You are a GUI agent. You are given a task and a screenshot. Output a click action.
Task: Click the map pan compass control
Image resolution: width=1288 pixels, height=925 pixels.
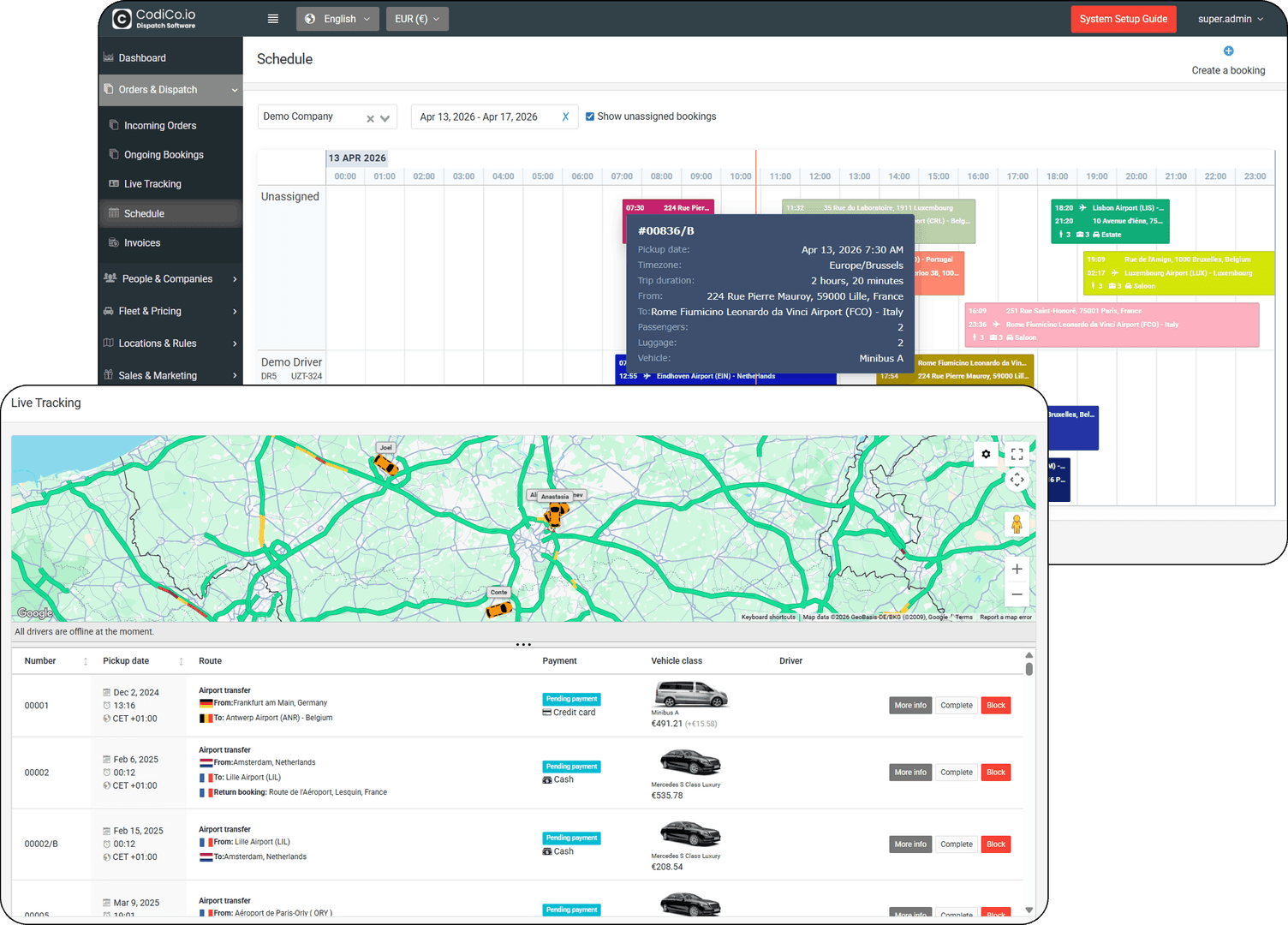(x=1017, y=480)
